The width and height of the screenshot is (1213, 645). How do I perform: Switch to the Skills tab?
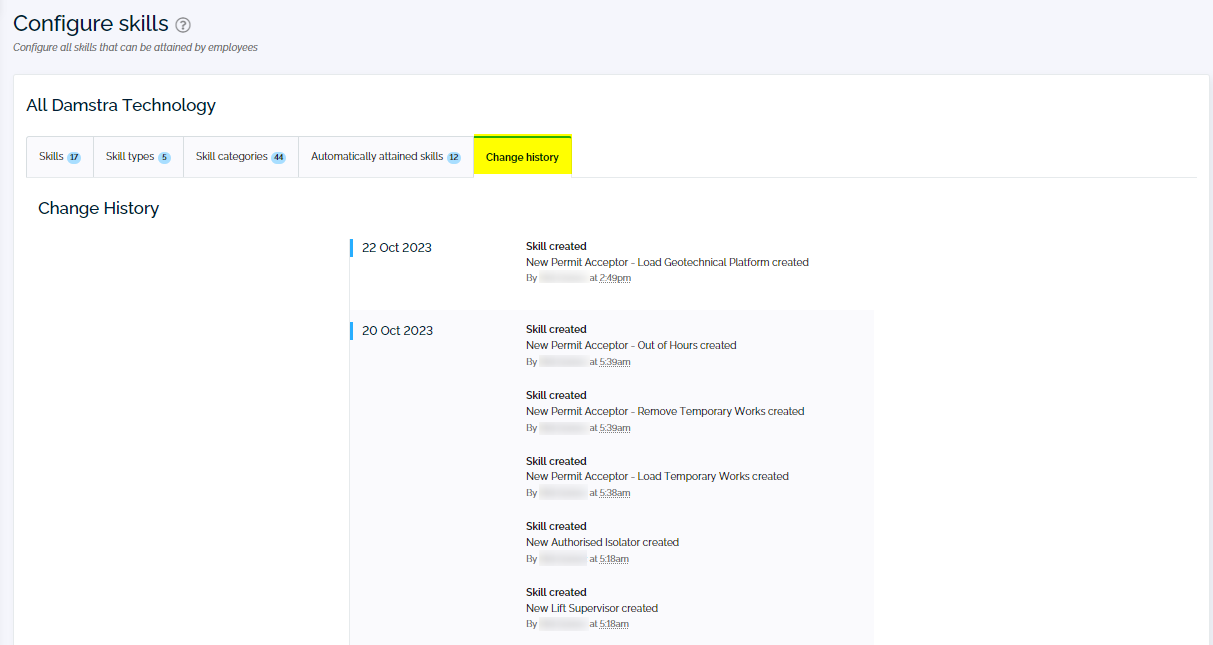52,156
